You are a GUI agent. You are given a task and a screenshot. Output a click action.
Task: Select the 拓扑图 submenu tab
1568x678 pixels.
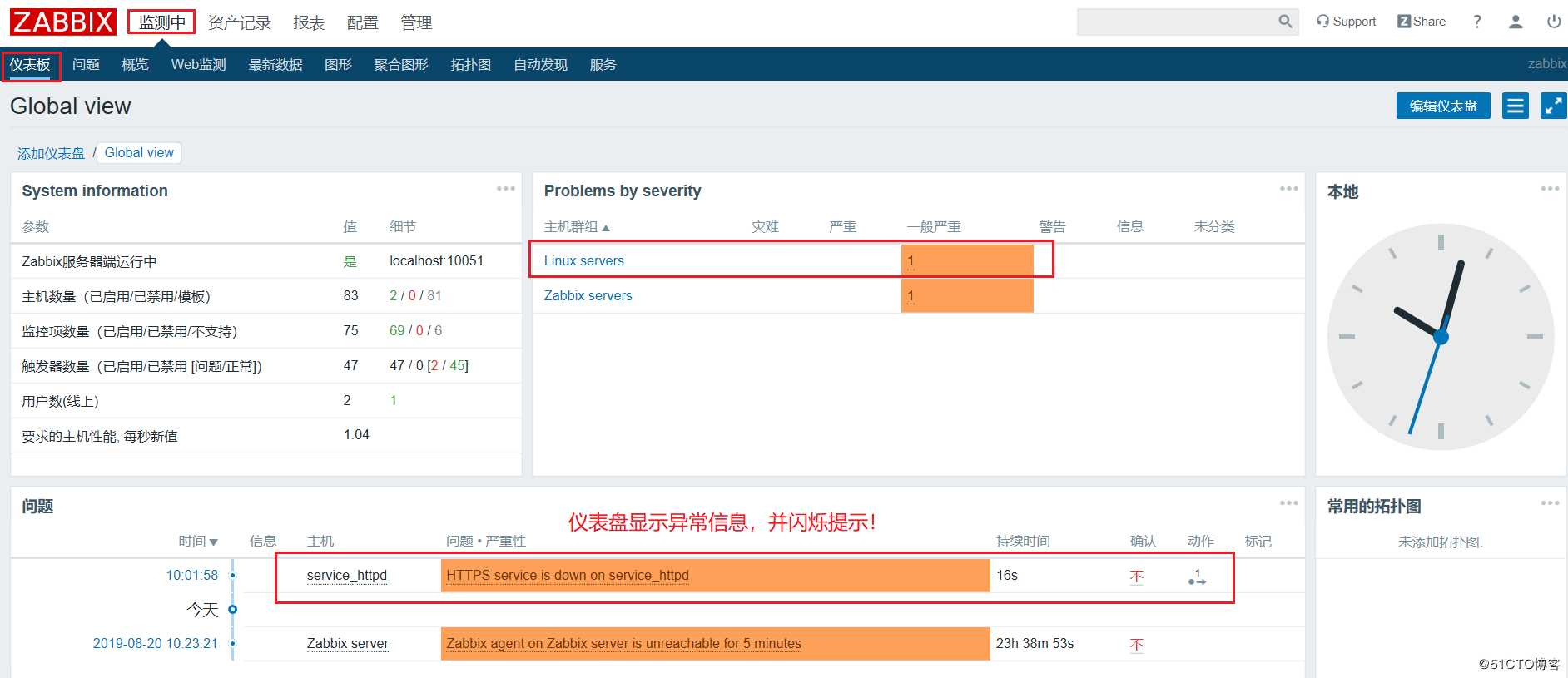coord(471,65)
